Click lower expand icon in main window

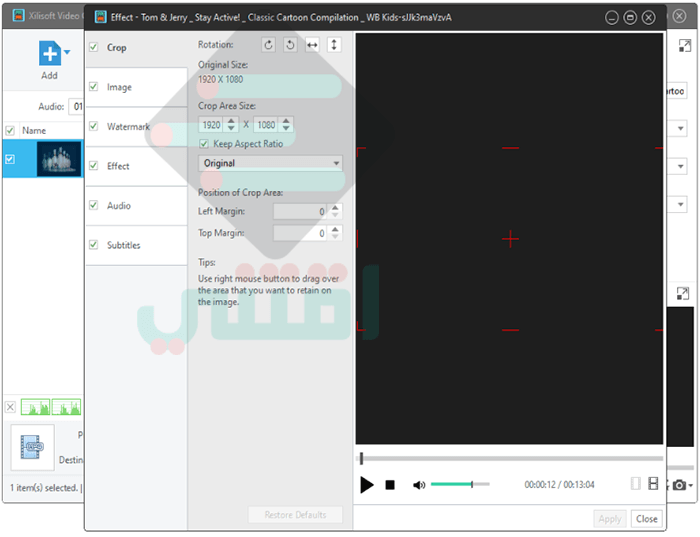pyautogui.click(x=683, y=293)
